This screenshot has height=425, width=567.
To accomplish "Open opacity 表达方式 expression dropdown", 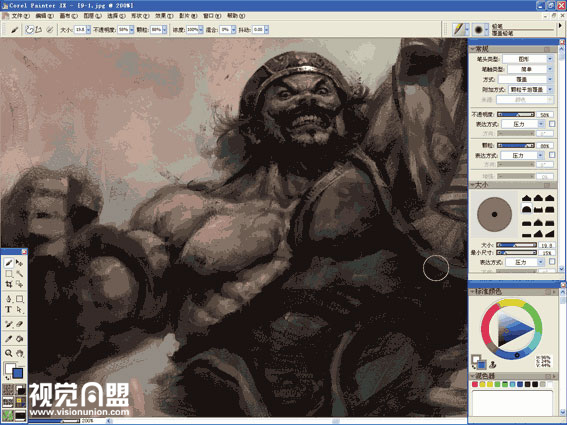I will point(523,124).
